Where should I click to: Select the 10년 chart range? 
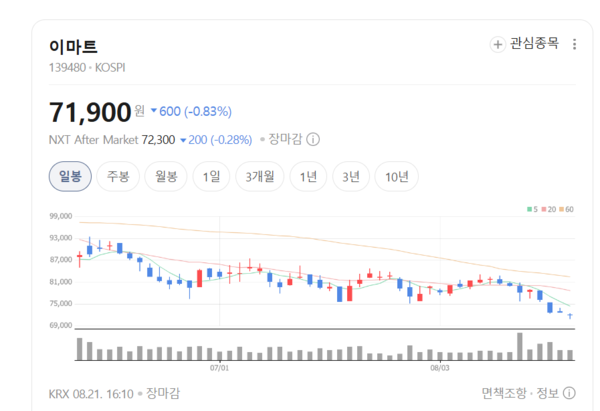click(x=396, y=176)
